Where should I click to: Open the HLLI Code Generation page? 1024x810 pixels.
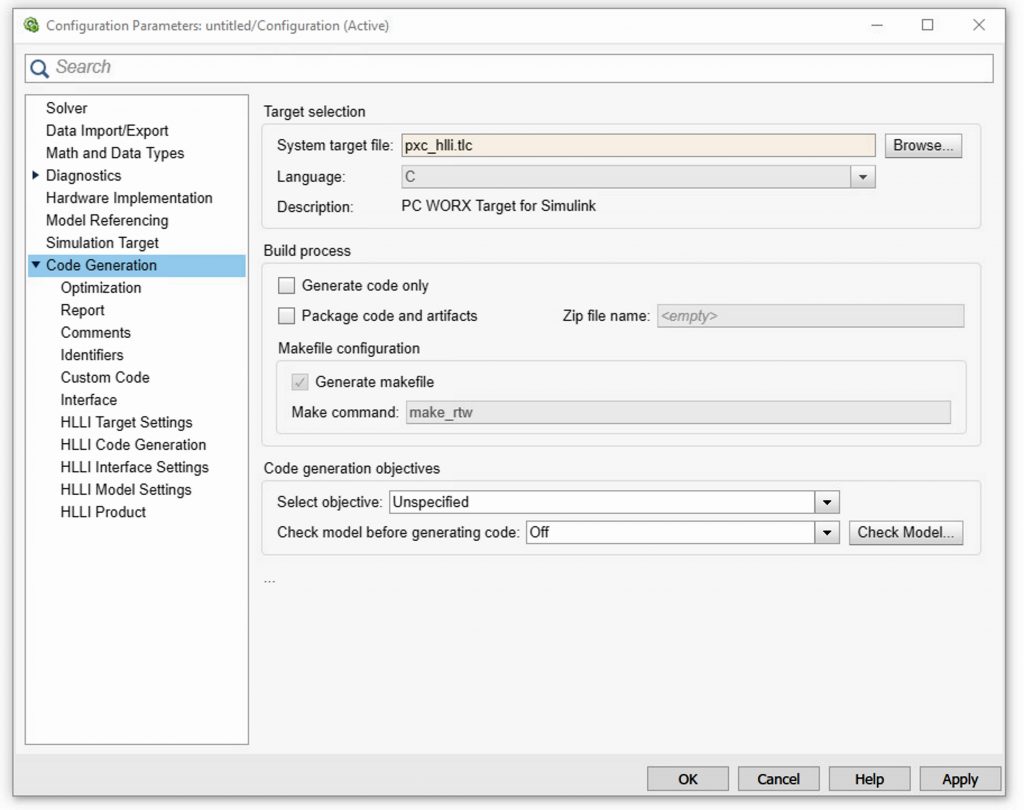point(132,444)
